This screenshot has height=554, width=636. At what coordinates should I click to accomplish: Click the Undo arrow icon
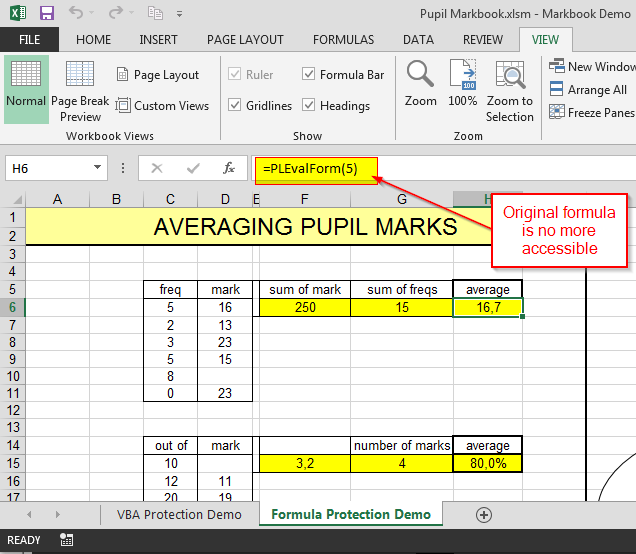pos(77,13)
